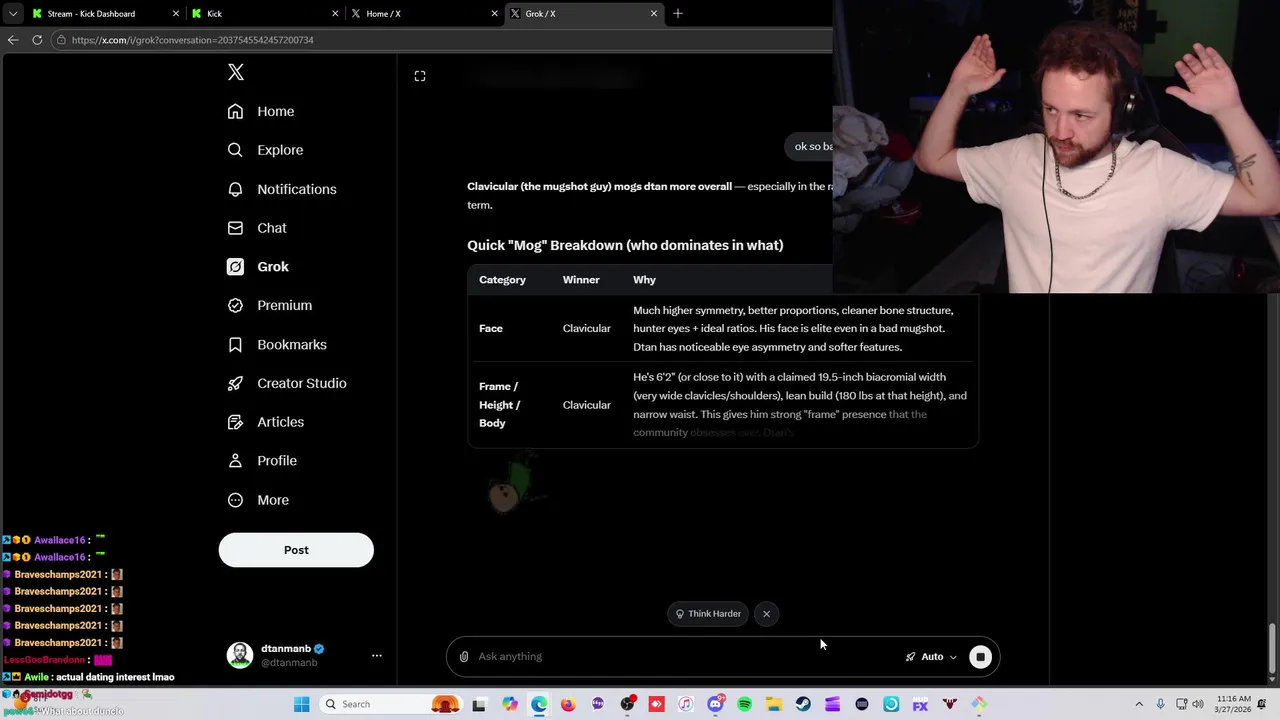The width and height of the screenshot is (1280, 720).
Task: Click the attachment paperclip icon
Action: coord(464,657)
